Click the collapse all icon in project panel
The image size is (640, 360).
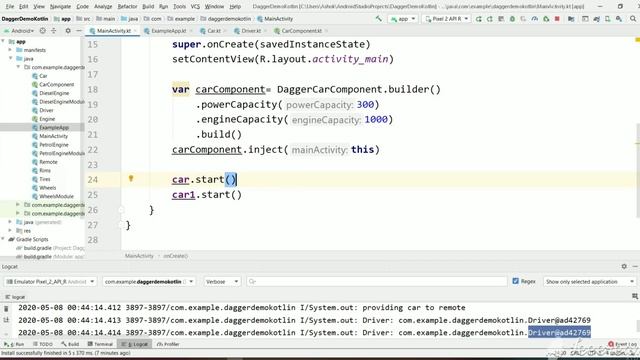[x=53, y=31]
